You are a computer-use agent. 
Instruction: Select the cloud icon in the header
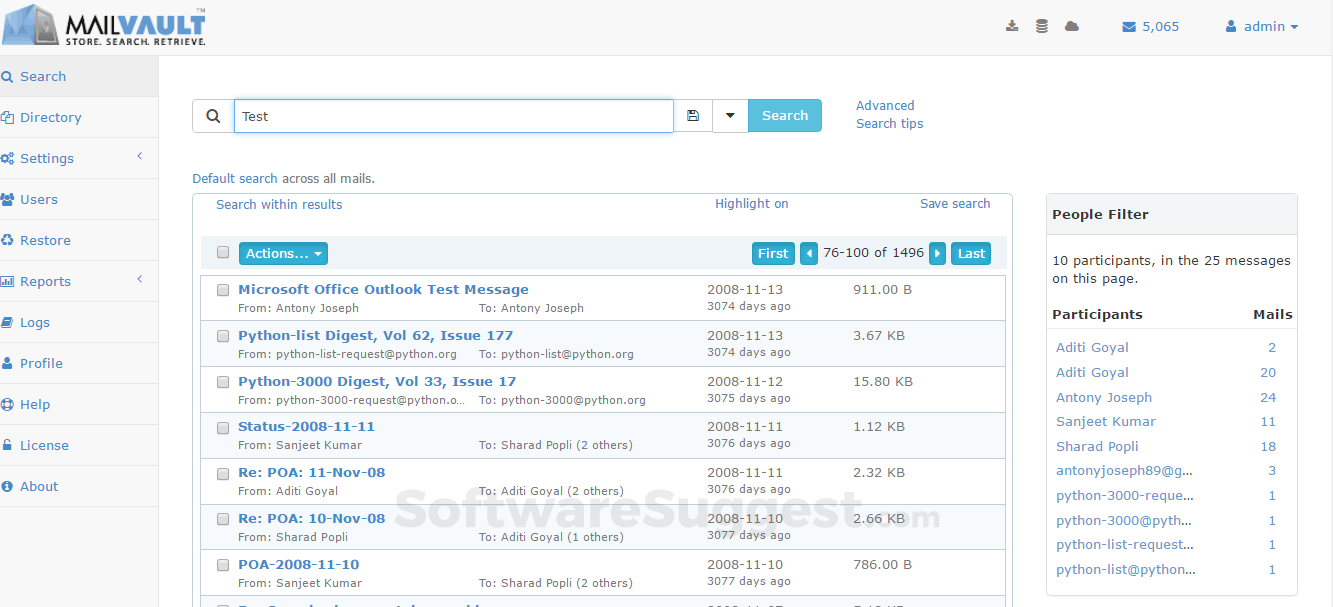click(x=1071, y=26)
